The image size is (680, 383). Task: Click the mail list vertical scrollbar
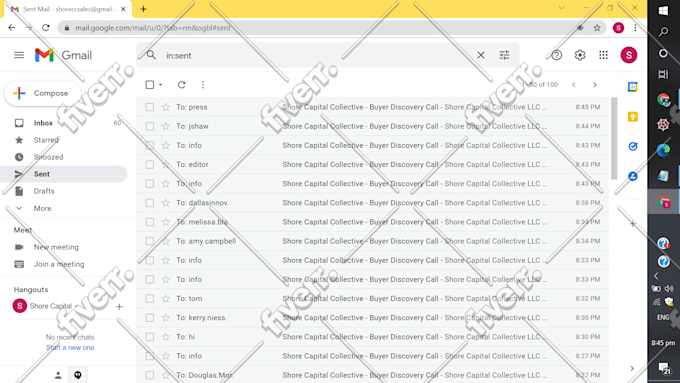pyautogui.click(x=614, y=139)
